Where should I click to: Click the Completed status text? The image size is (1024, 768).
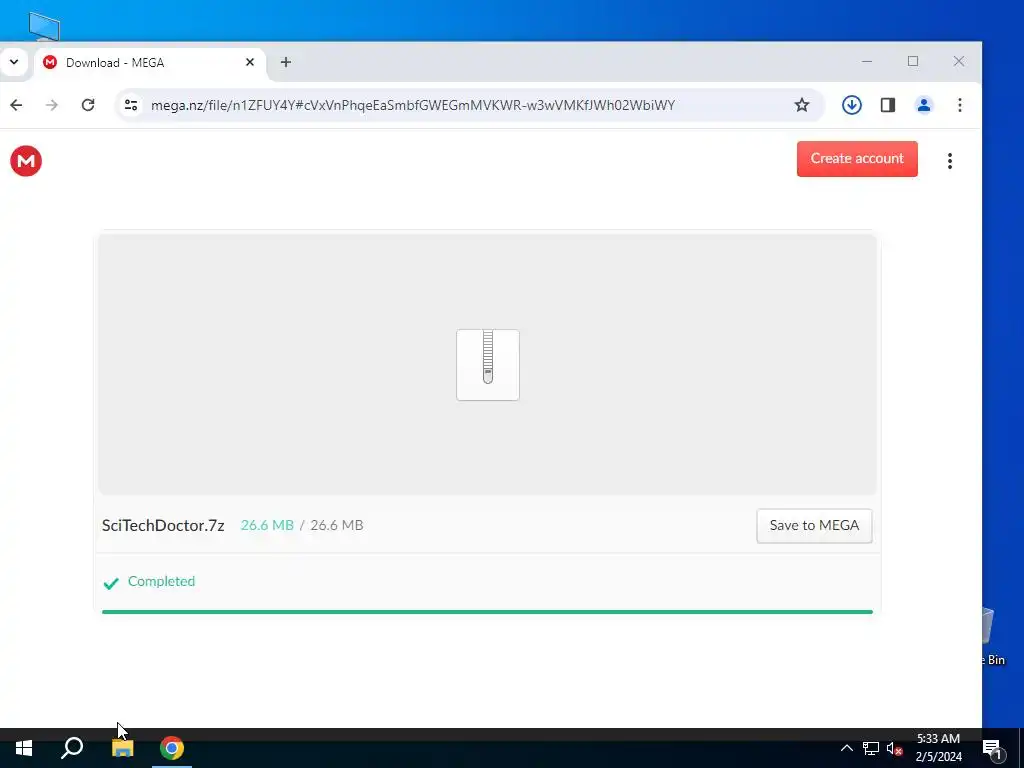pos(161,581)
